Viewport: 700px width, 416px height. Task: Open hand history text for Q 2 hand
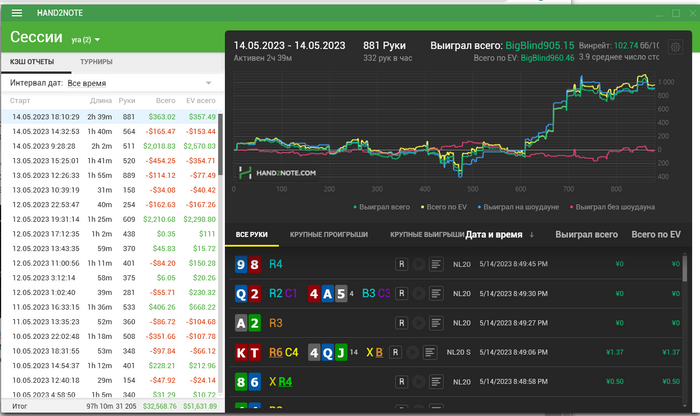tap(436, 294)
